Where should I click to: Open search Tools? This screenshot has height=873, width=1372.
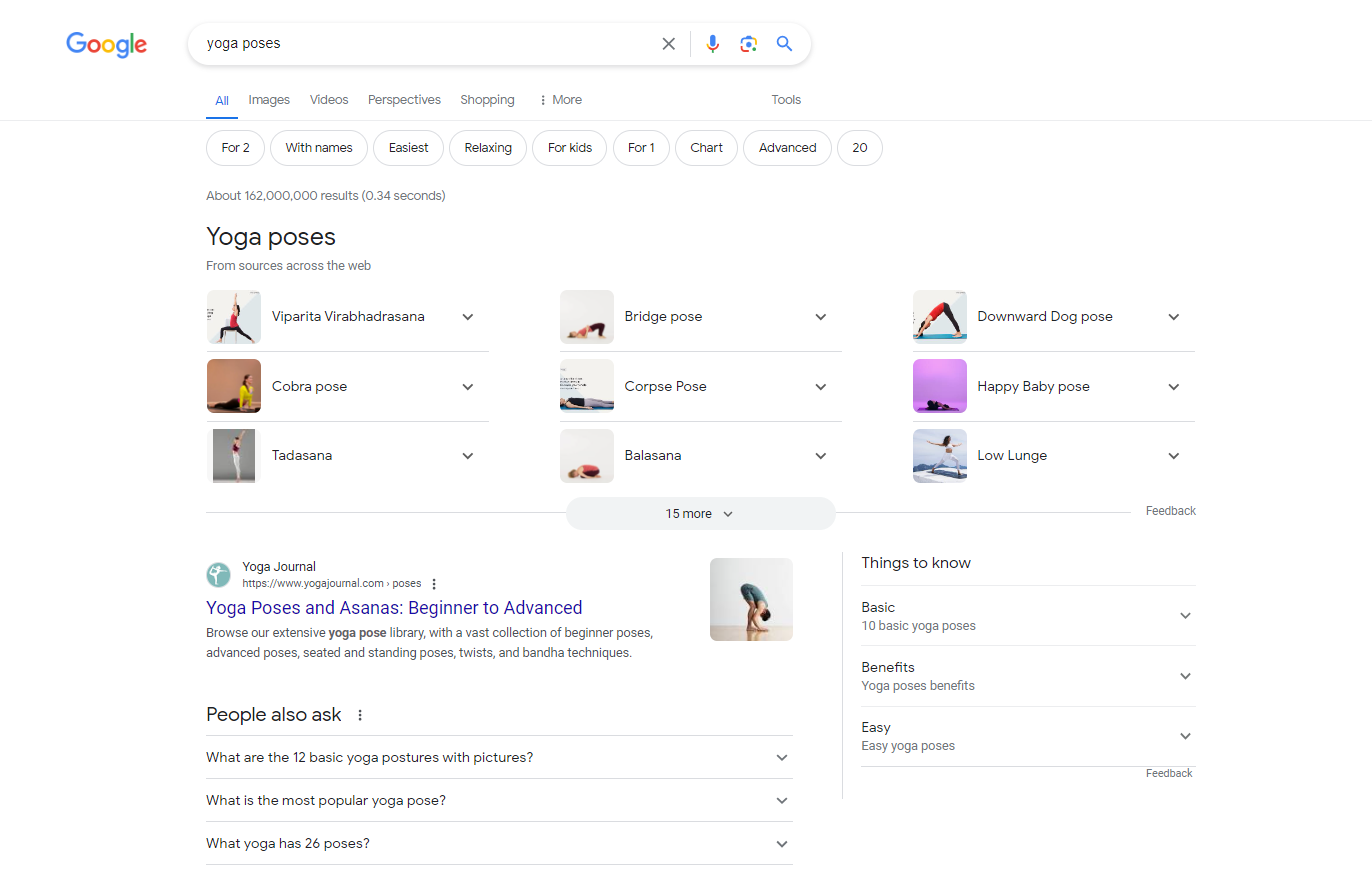coord(786,99)
